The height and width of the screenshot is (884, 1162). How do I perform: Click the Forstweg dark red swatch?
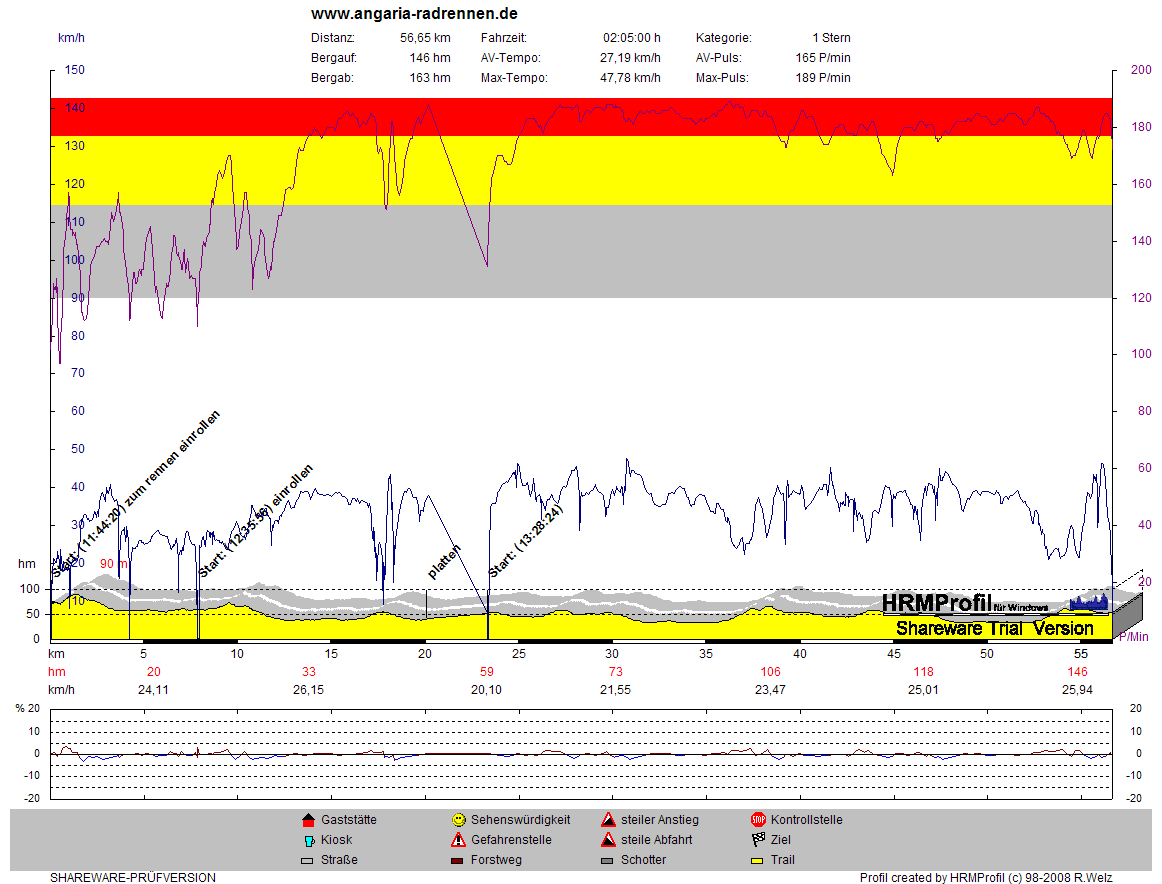pyautogui.click(x=458, y=860)
